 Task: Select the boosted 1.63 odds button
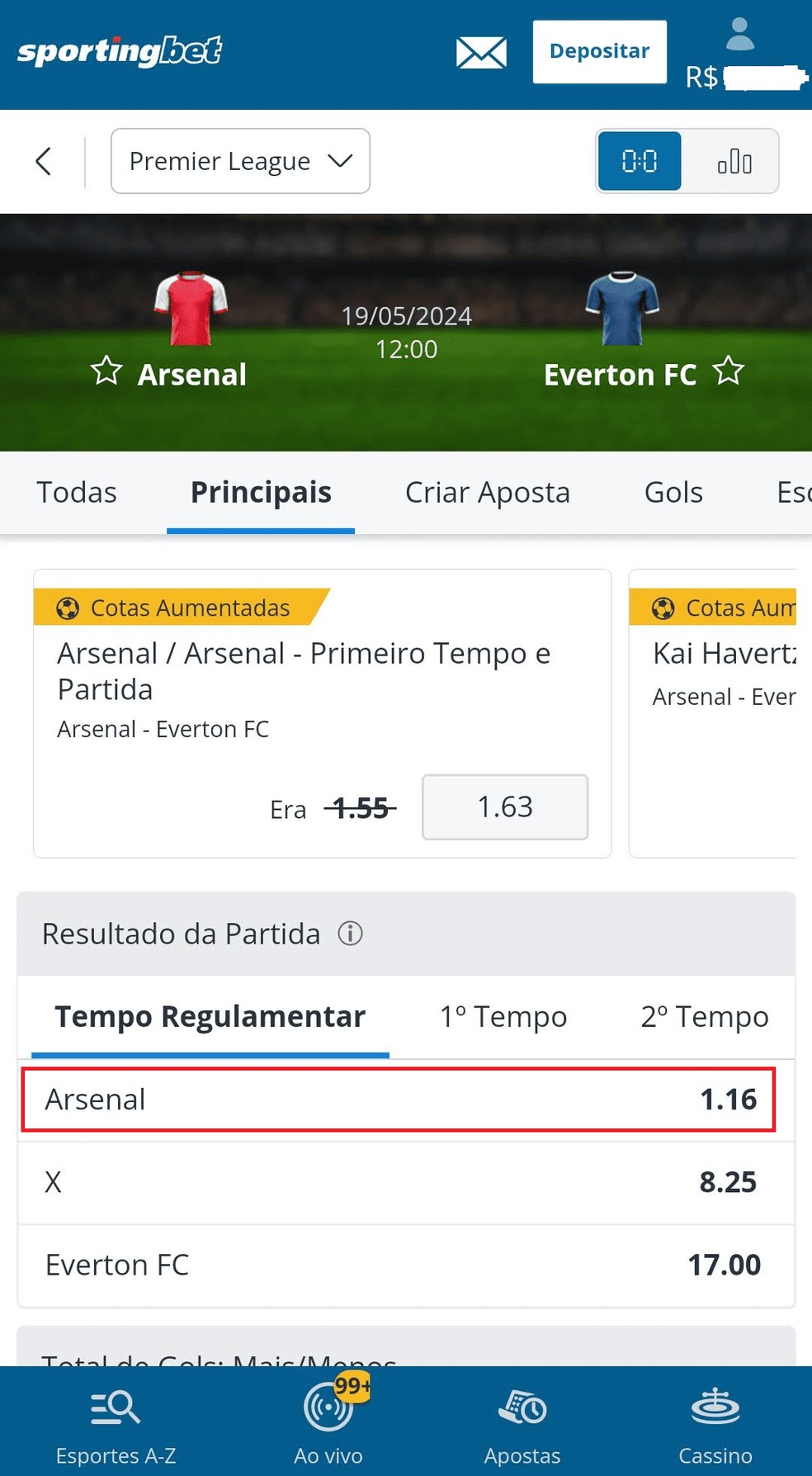click(x=505, y=807)
